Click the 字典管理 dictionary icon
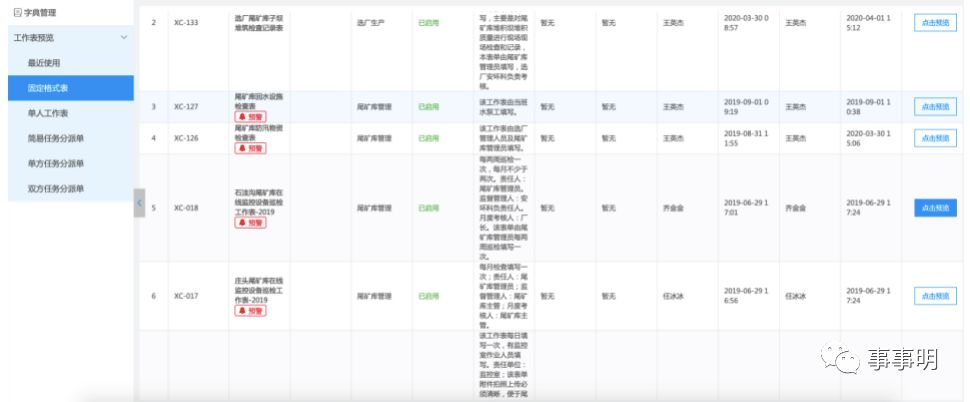Screen dimensions: 970x402 click(x=17, y=13)
